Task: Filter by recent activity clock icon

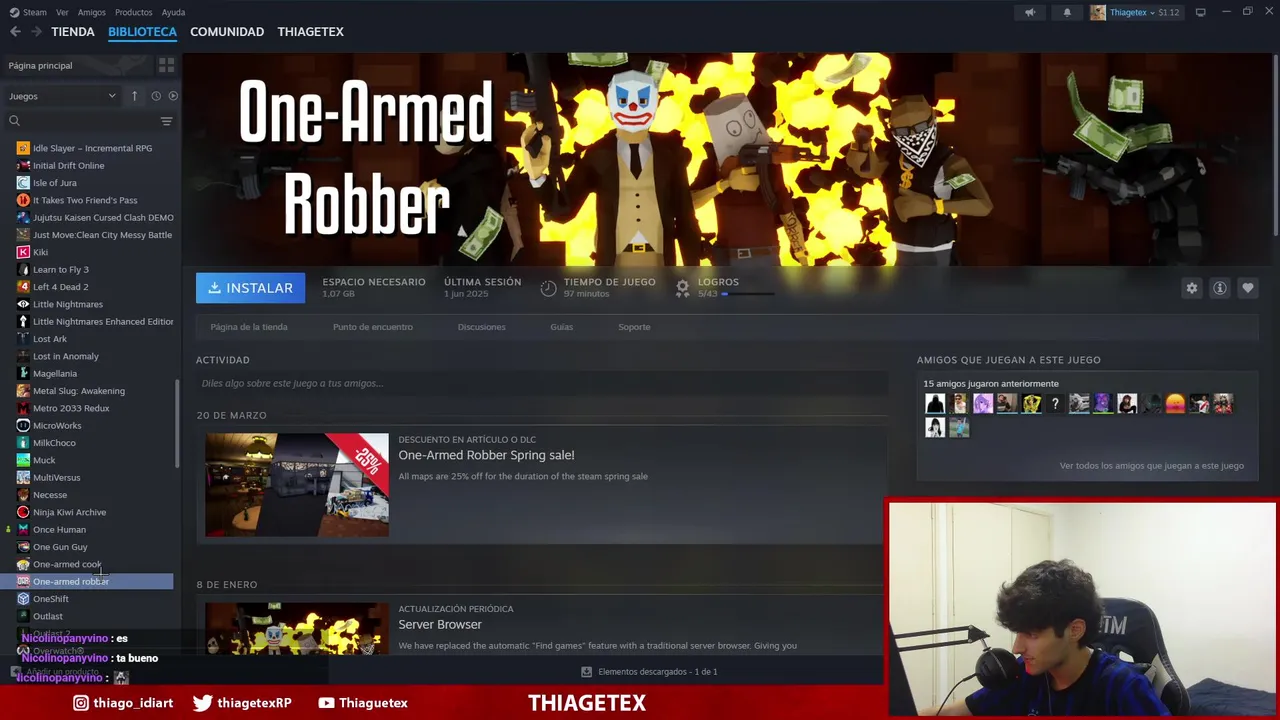Action: 156,96
